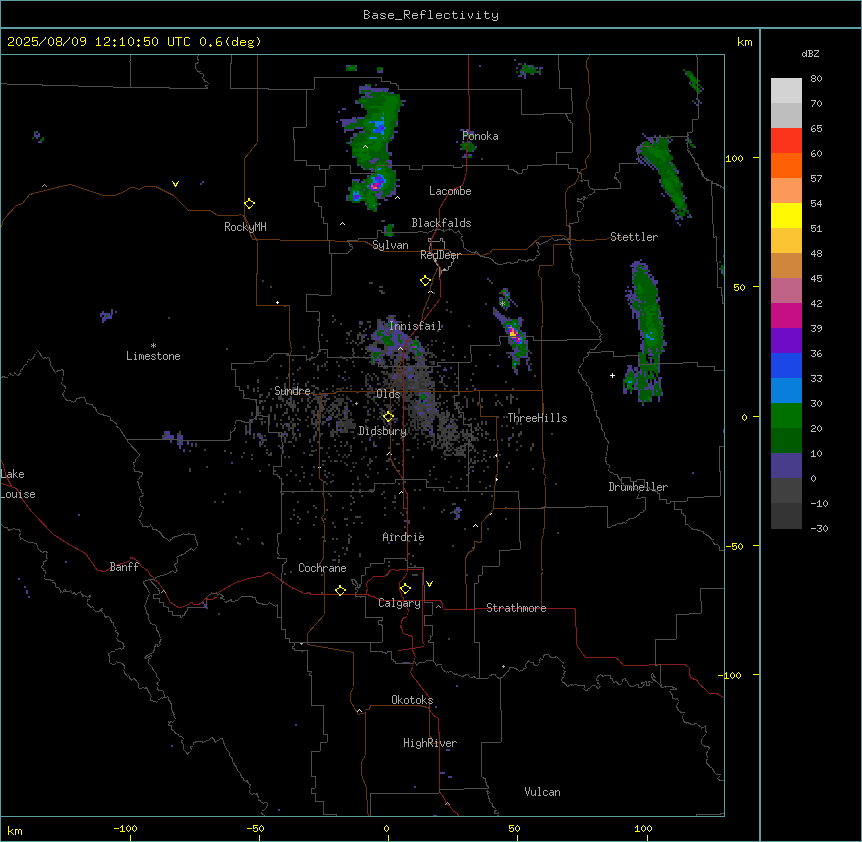
Task: Click the Stettler city label
Action: point(634,237)
